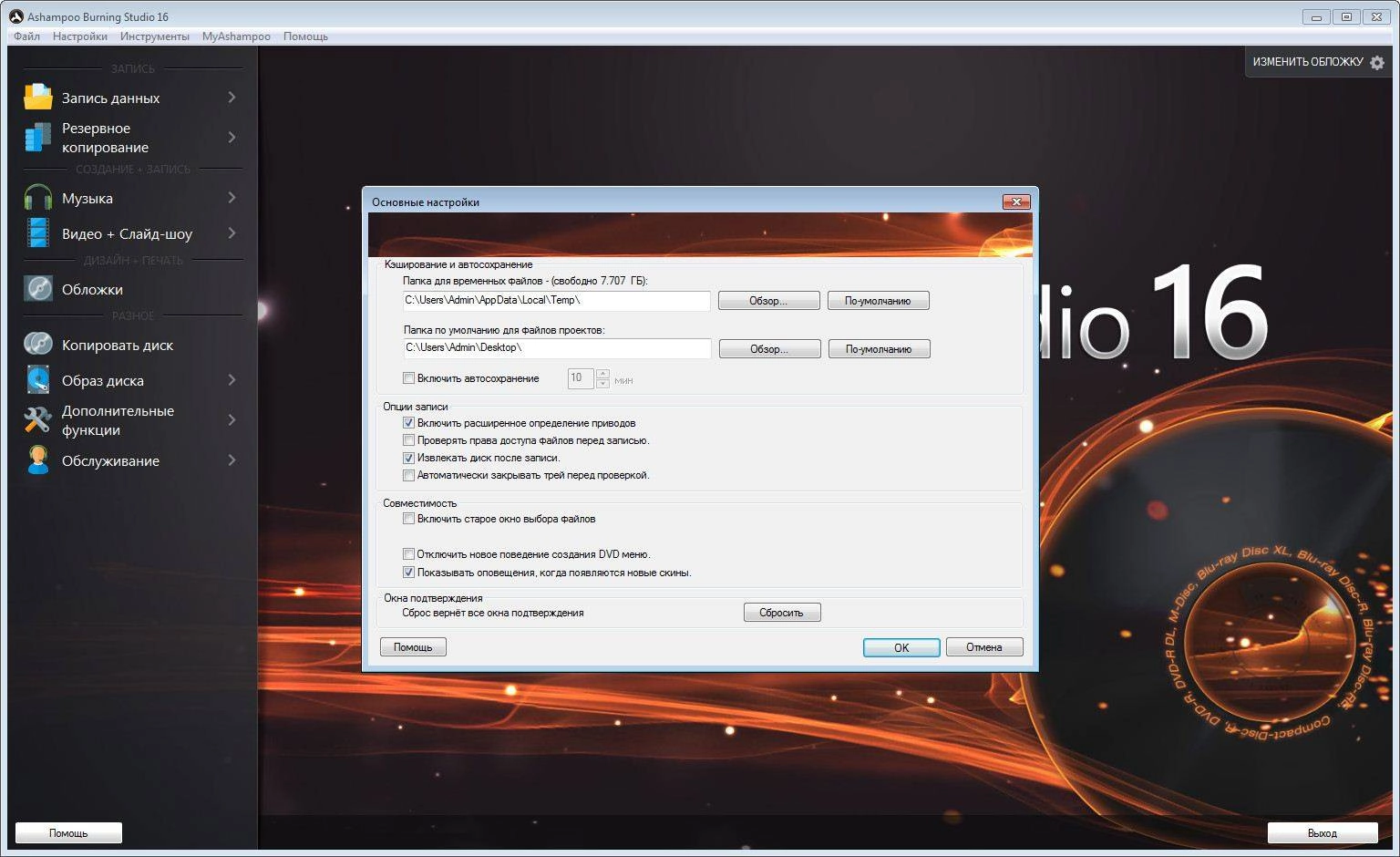Click the Резервное копирование icon
The image size is (1400, 857).
click(38, 137)
